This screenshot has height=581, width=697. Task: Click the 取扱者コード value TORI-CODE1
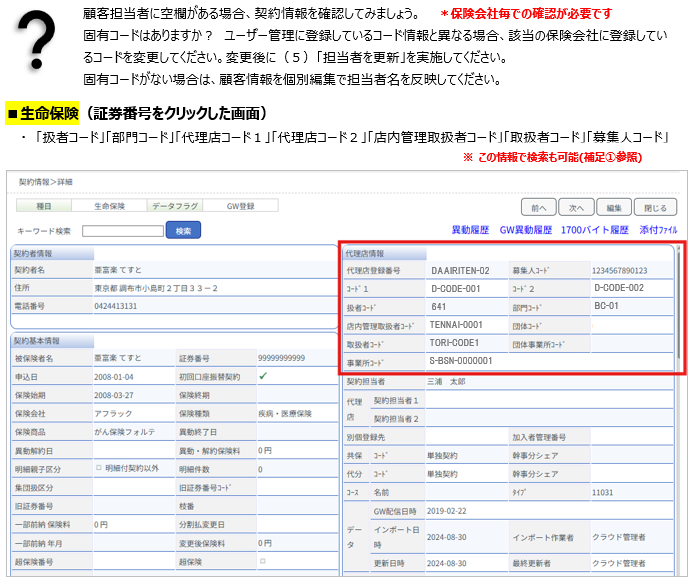(454, 343)
